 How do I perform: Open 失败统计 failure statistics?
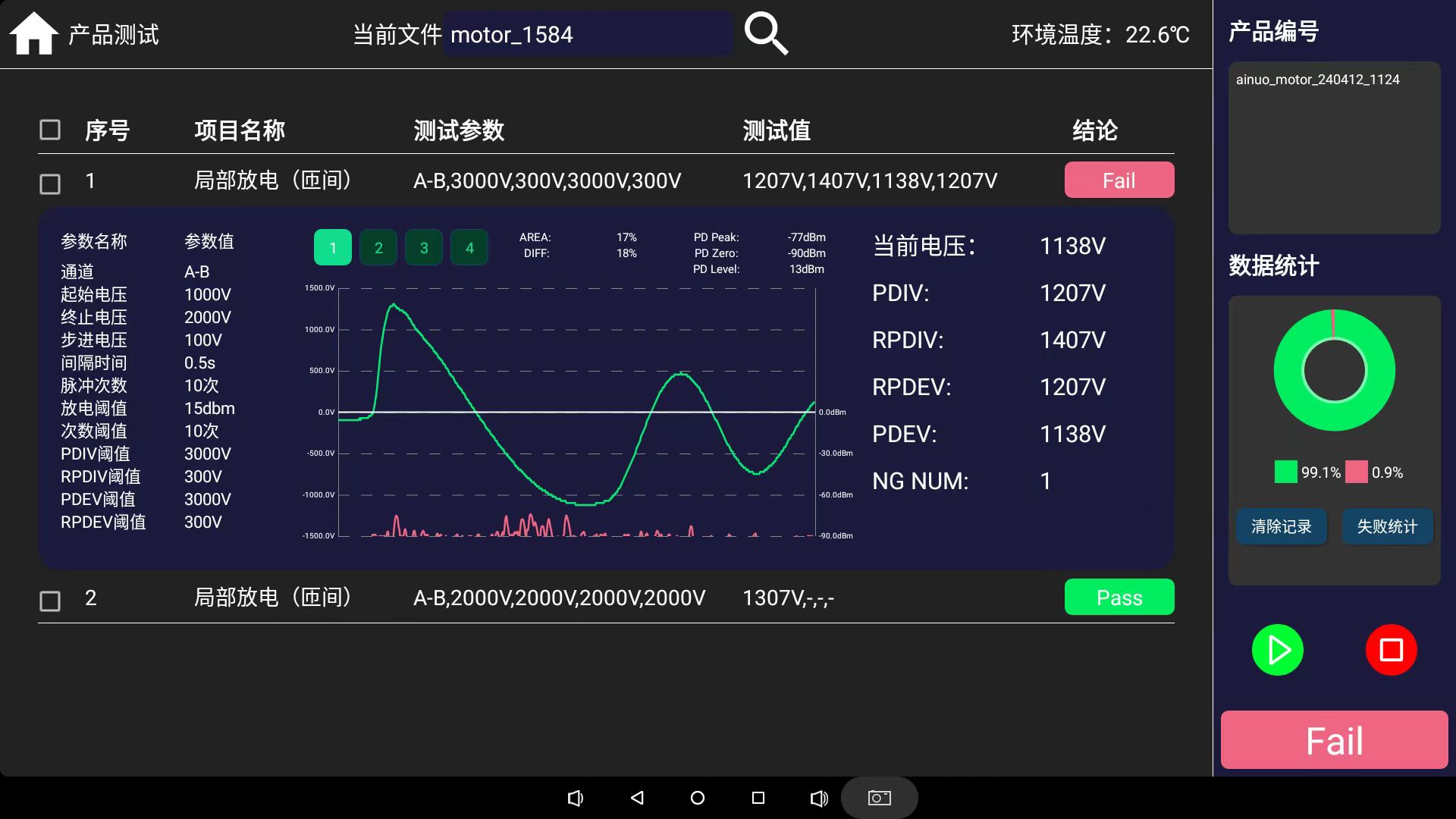point(1386,526)
